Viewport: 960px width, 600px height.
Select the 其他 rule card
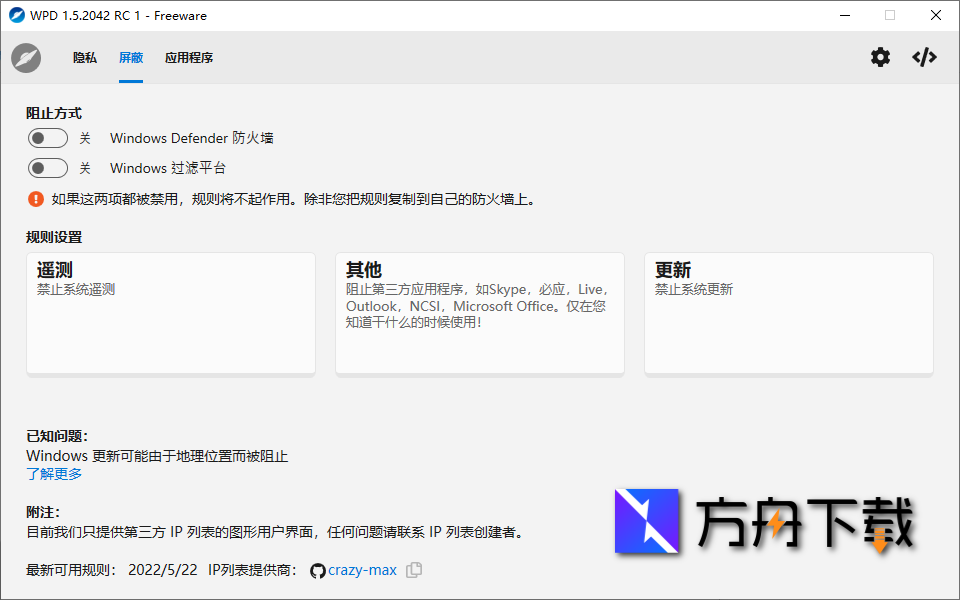click(479, 313)
